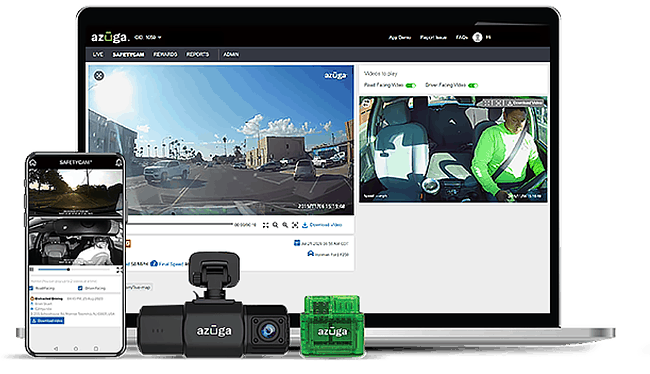The height and width of the screenshot is (374, 650).
Task: Click the phone video progress slider
Action: coord(74,270)
